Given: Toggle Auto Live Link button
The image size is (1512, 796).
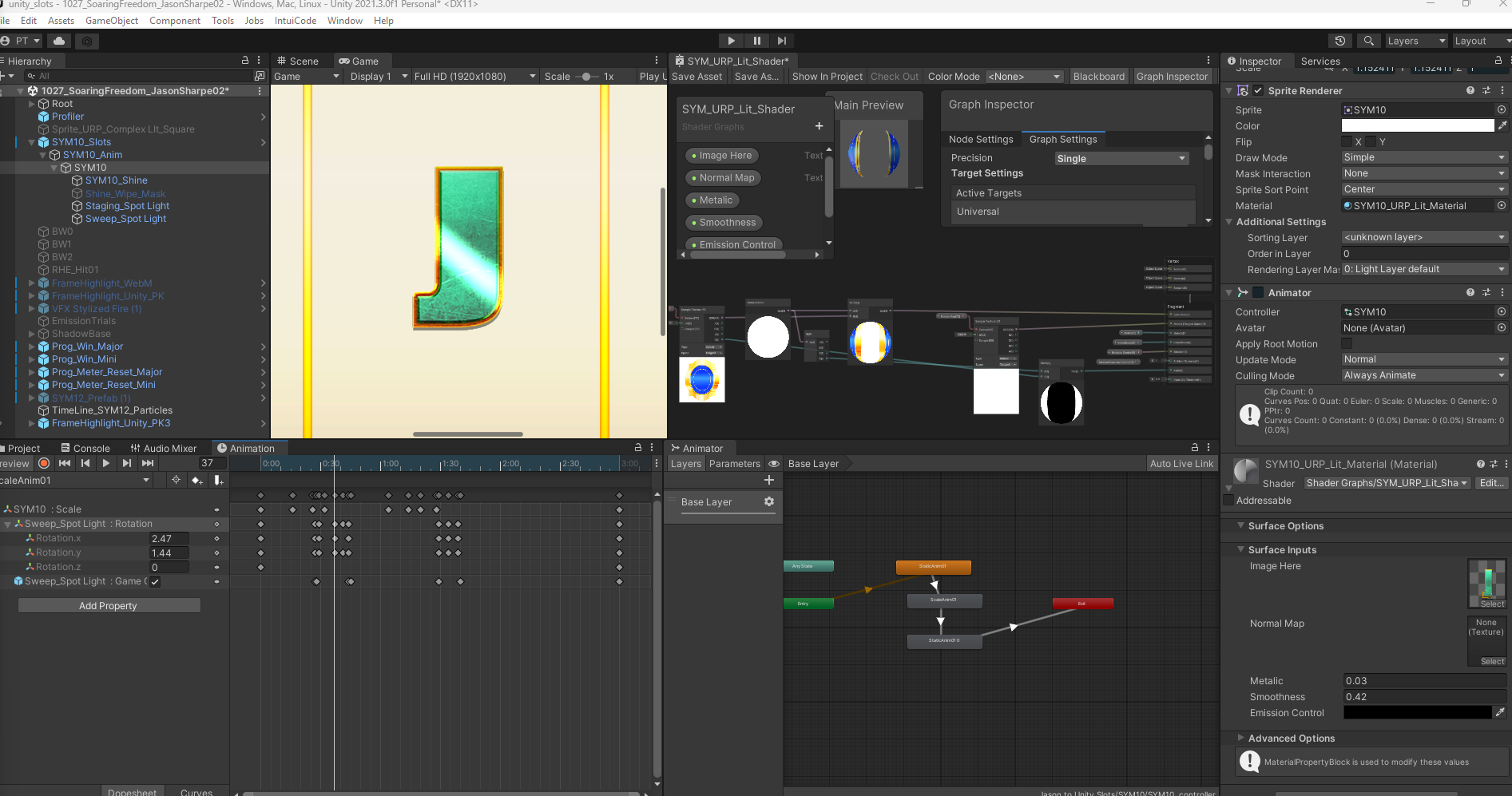Looking at the screenshot, I should (1181, 464).
